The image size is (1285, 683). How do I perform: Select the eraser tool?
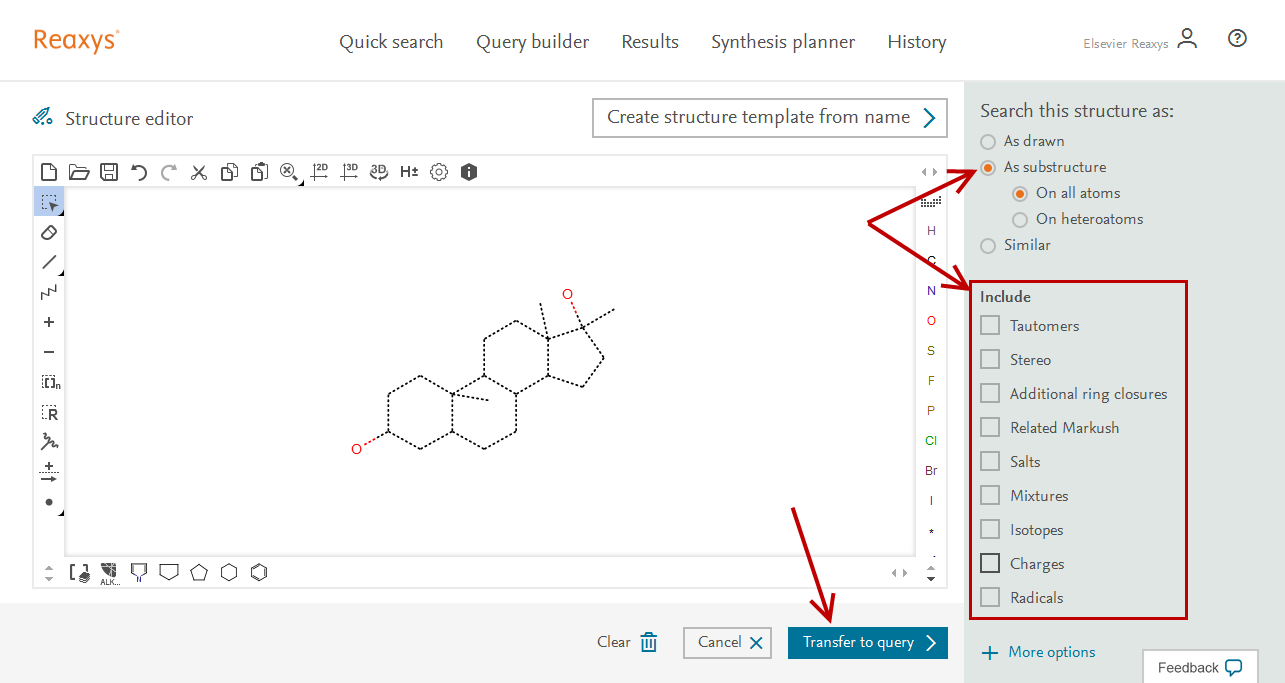(49, 232)
